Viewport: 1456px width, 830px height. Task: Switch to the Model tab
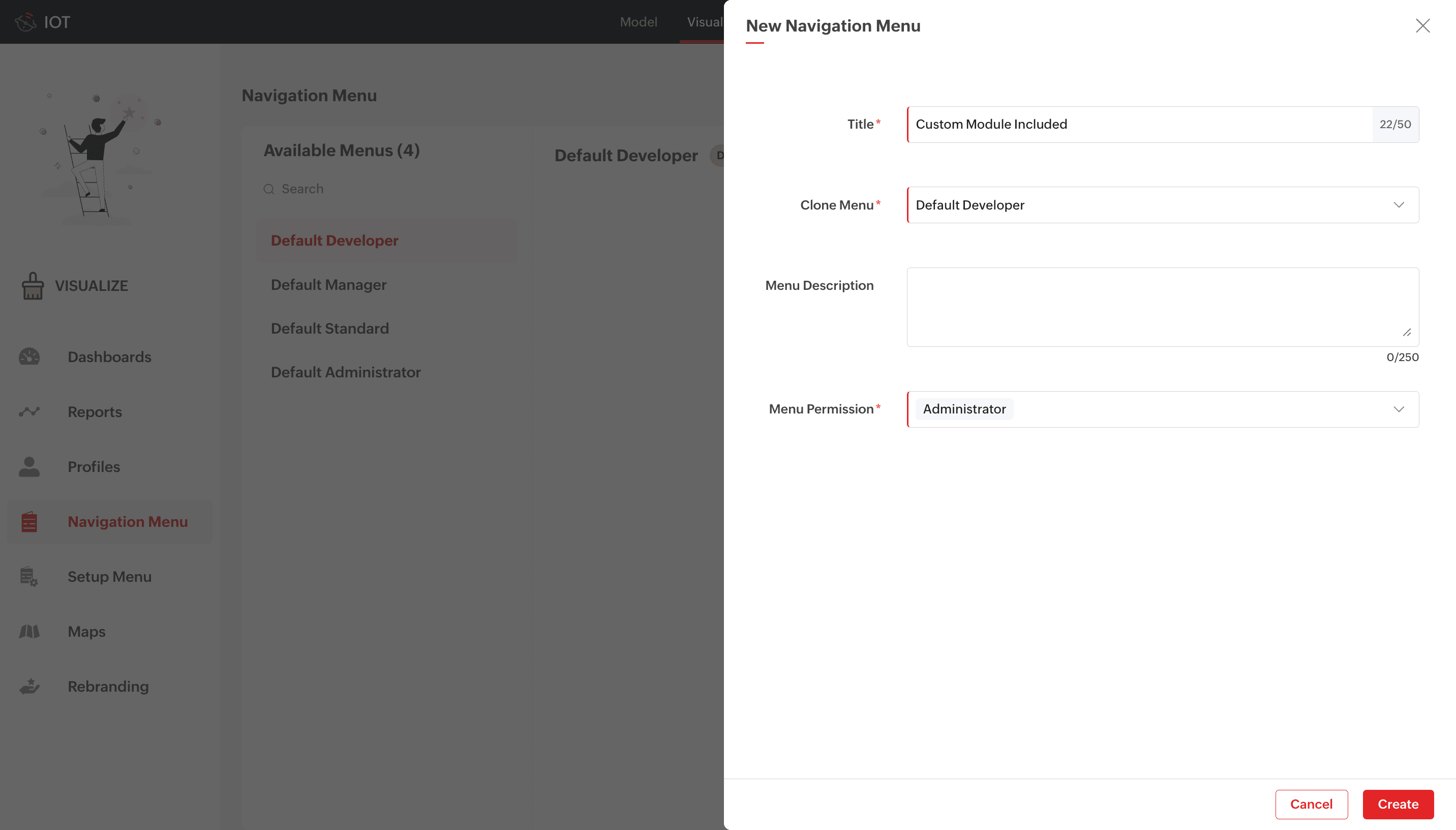[x=638, y=22]
